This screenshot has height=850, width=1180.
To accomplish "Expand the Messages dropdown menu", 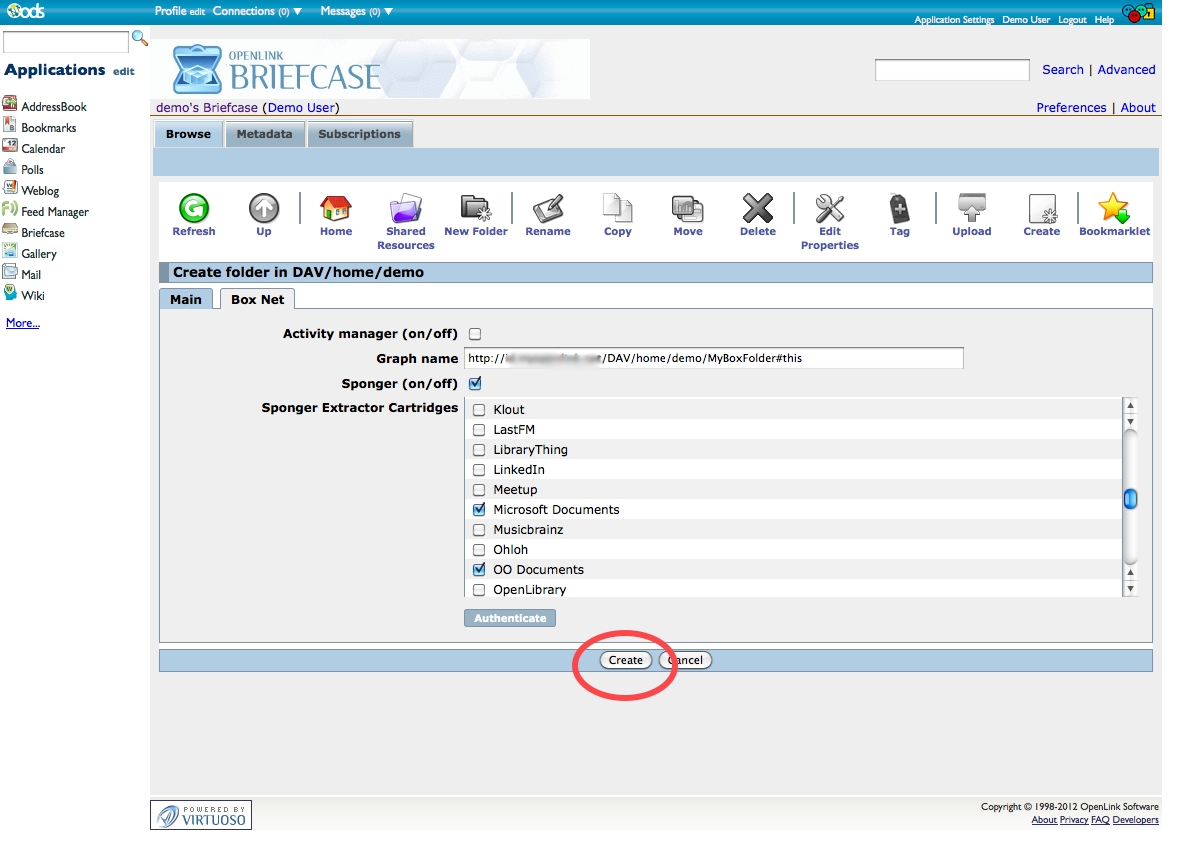I will coord(356,12).
